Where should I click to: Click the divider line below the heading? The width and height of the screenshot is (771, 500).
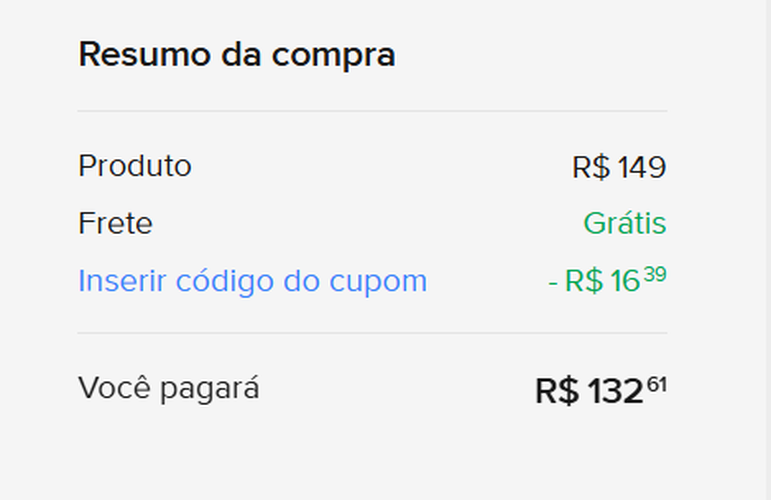[372, 111]
